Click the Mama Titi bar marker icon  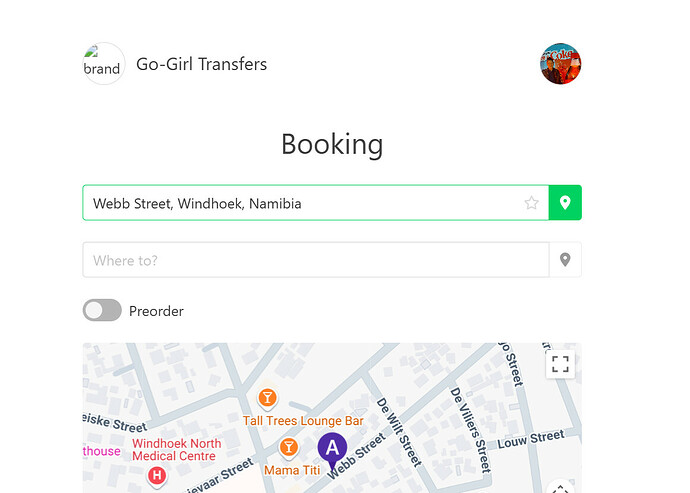click(x=289, y=448)
